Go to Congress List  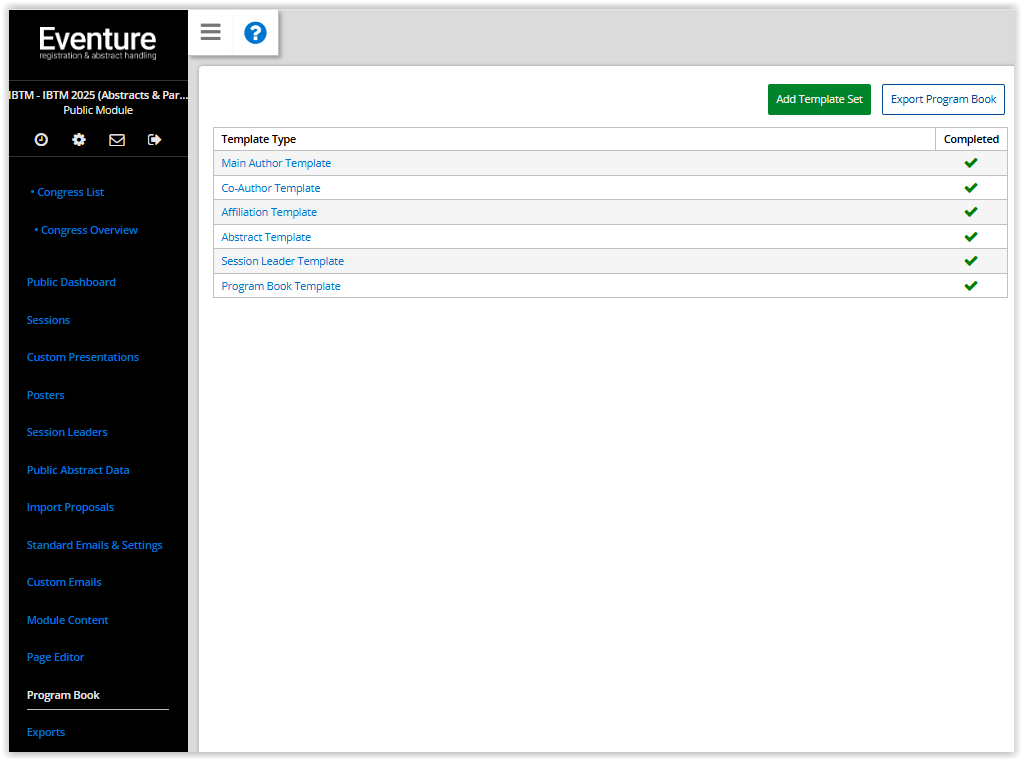tap(70, 192)
